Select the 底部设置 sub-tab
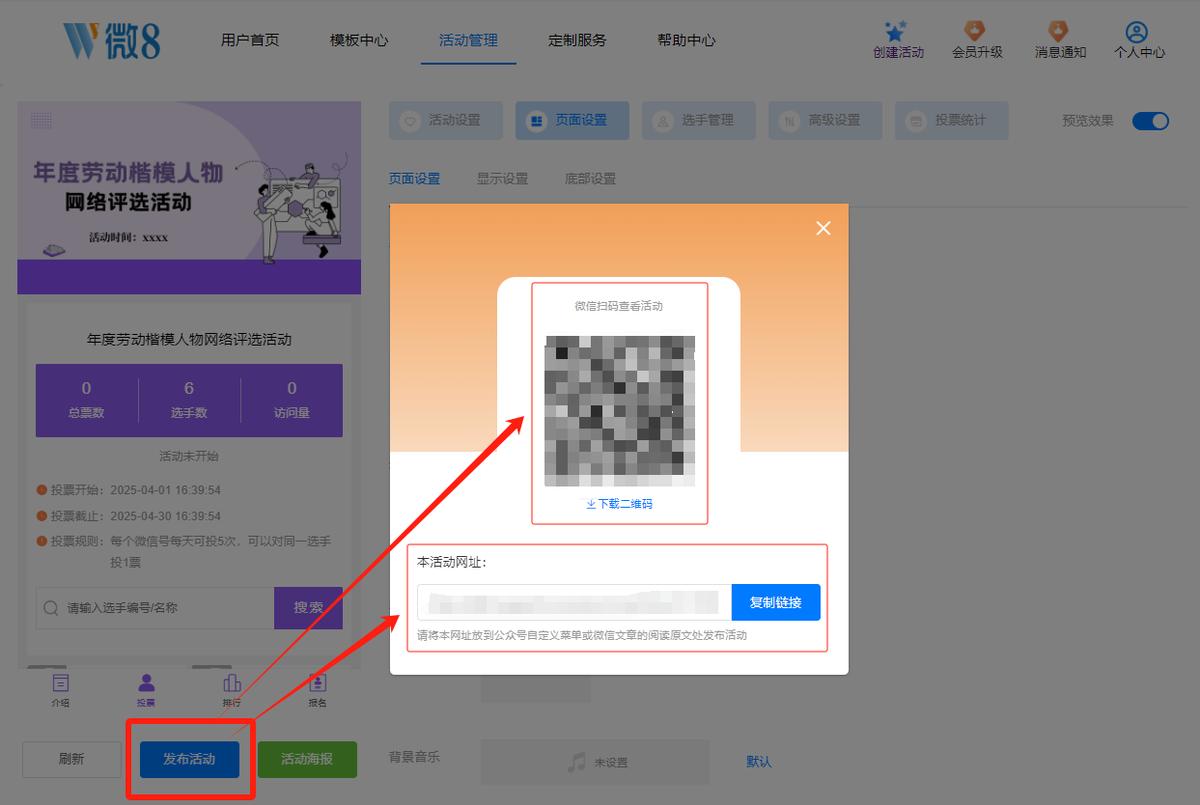Screen dimensions: 1200x805 coord(590,178)
